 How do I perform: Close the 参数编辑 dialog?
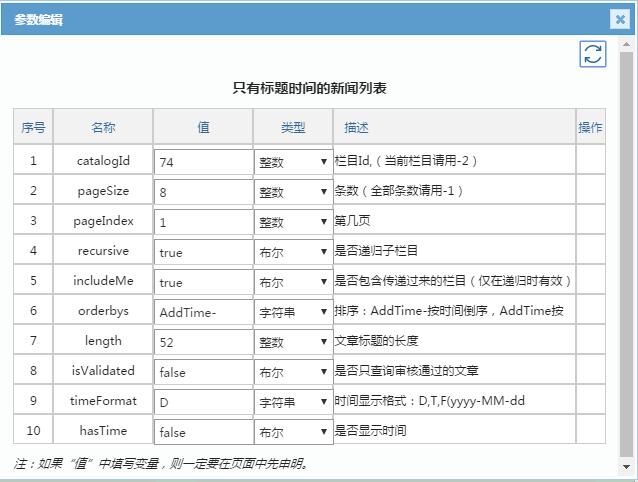pyautogui.click(x=620, y=19)
